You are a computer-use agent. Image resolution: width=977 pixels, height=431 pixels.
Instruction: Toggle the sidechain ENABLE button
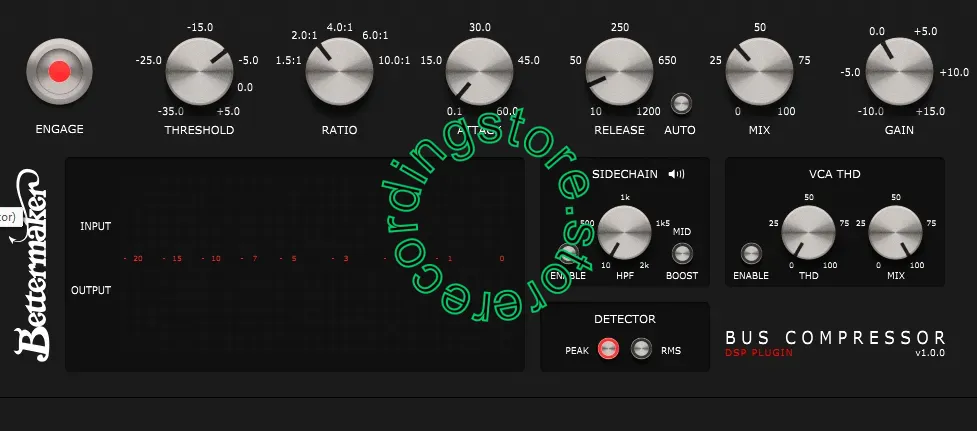click(x=568, y=253)
